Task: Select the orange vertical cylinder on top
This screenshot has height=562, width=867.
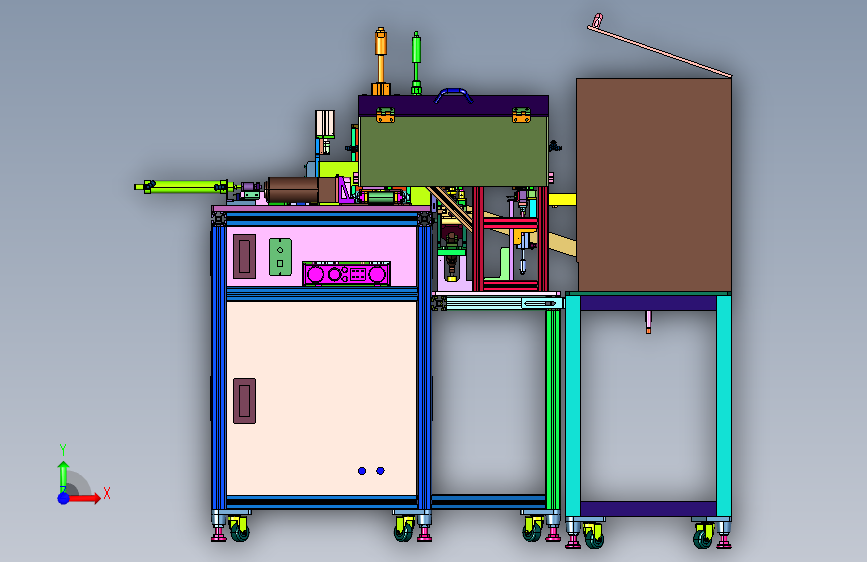Action: coord(380,61)
